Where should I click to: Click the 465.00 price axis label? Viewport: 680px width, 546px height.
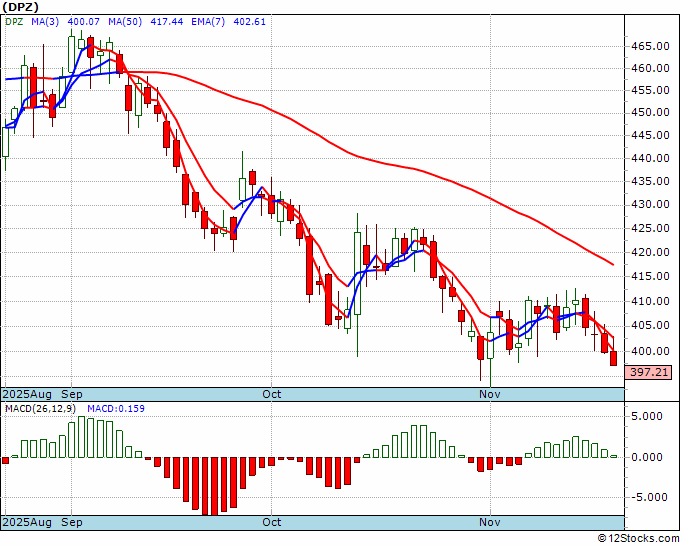point(649,46)
